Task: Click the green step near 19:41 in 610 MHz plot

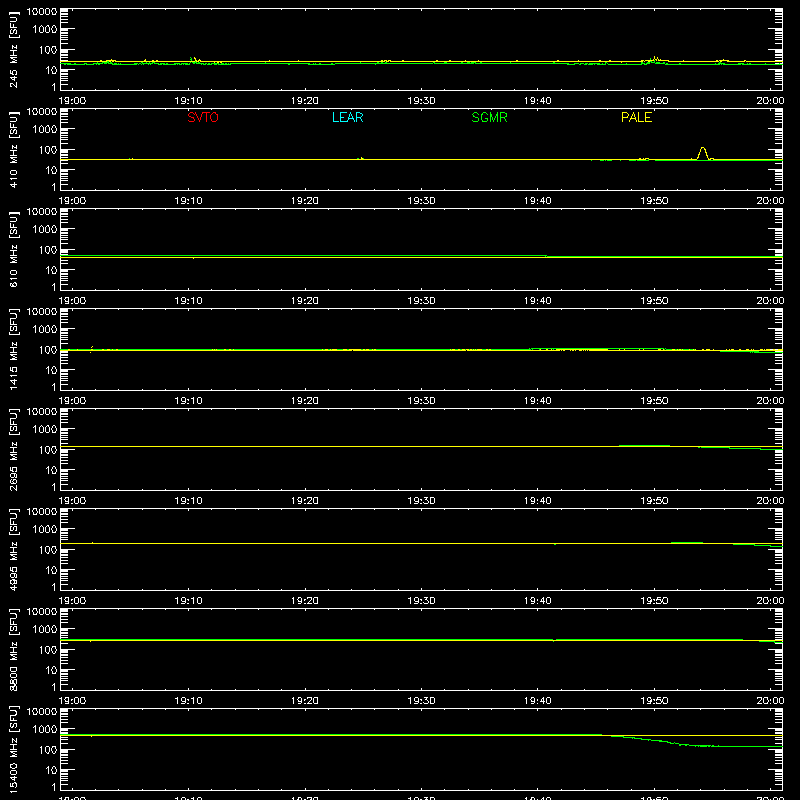Action: tap(546, 256)
